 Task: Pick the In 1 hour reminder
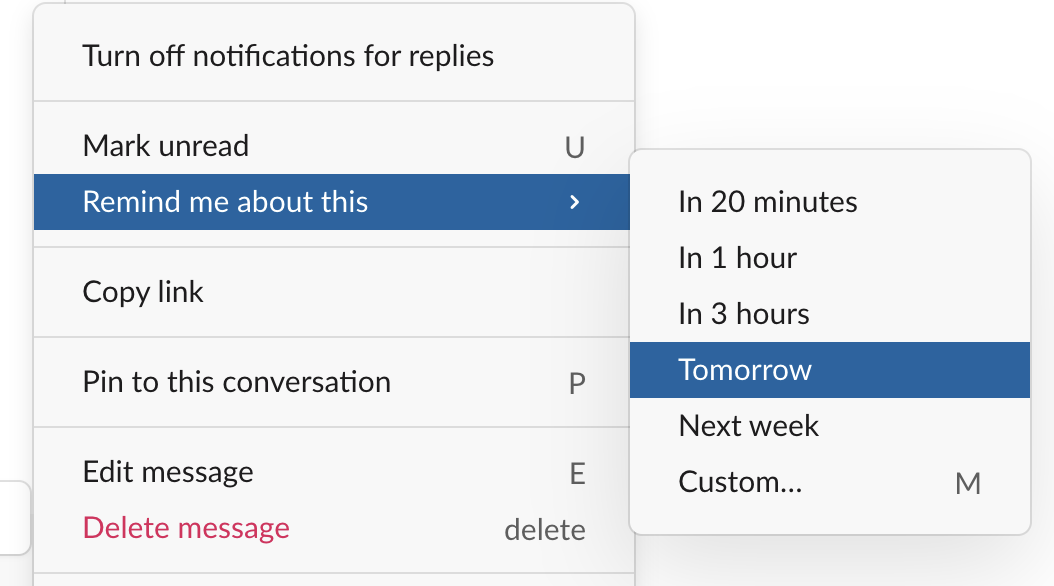click(x=737, y=258)
